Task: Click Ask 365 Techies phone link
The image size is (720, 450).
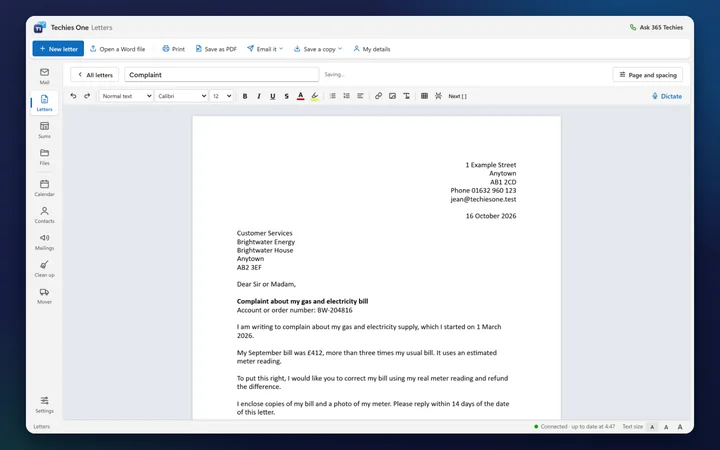Action: tap(656, 28)
